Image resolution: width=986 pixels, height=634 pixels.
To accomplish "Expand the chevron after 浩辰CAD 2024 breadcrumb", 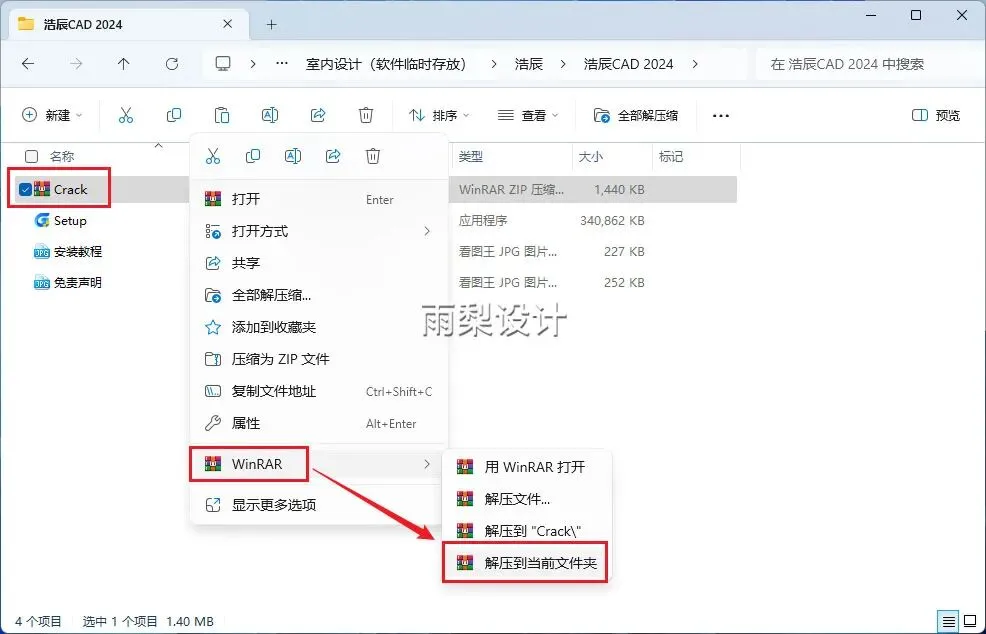I will point(695,64).
